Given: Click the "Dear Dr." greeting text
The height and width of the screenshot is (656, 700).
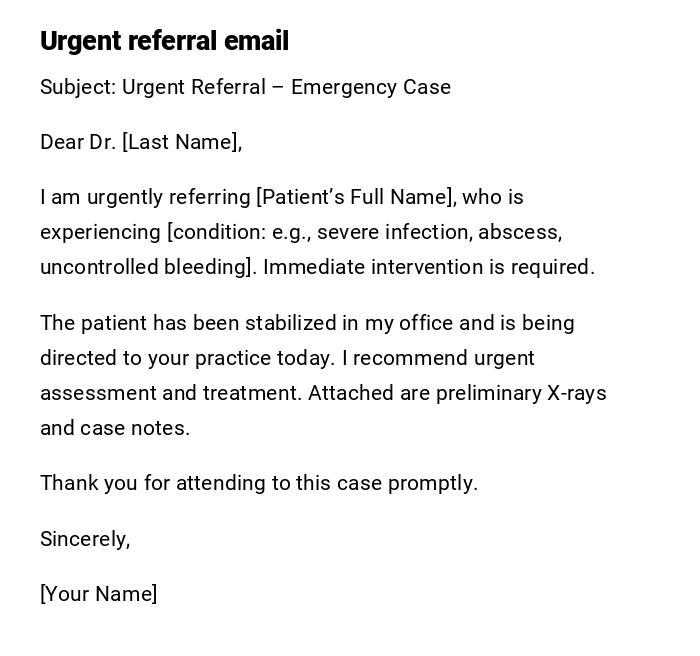Looking at the screenshot, I should pos(78,142).
